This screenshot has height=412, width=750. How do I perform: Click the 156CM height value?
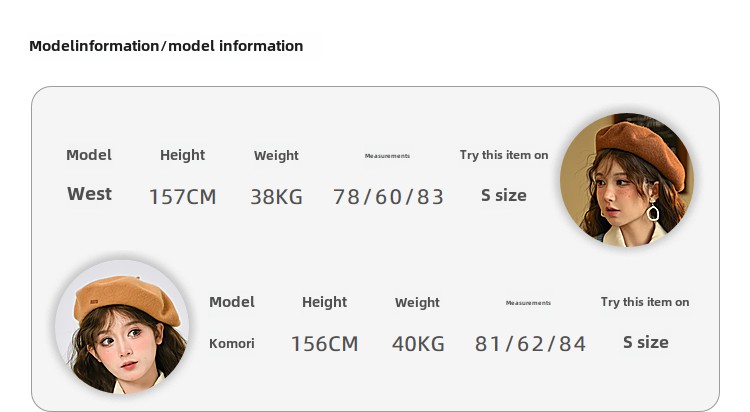(324, 344)
